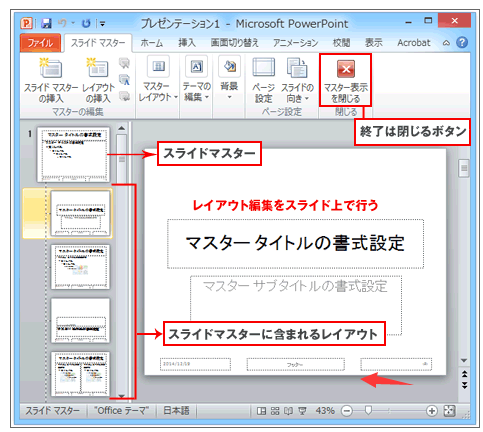Select the third layout thumbnail with content
This screenshot has height=432, width=483.
[80, 267]
